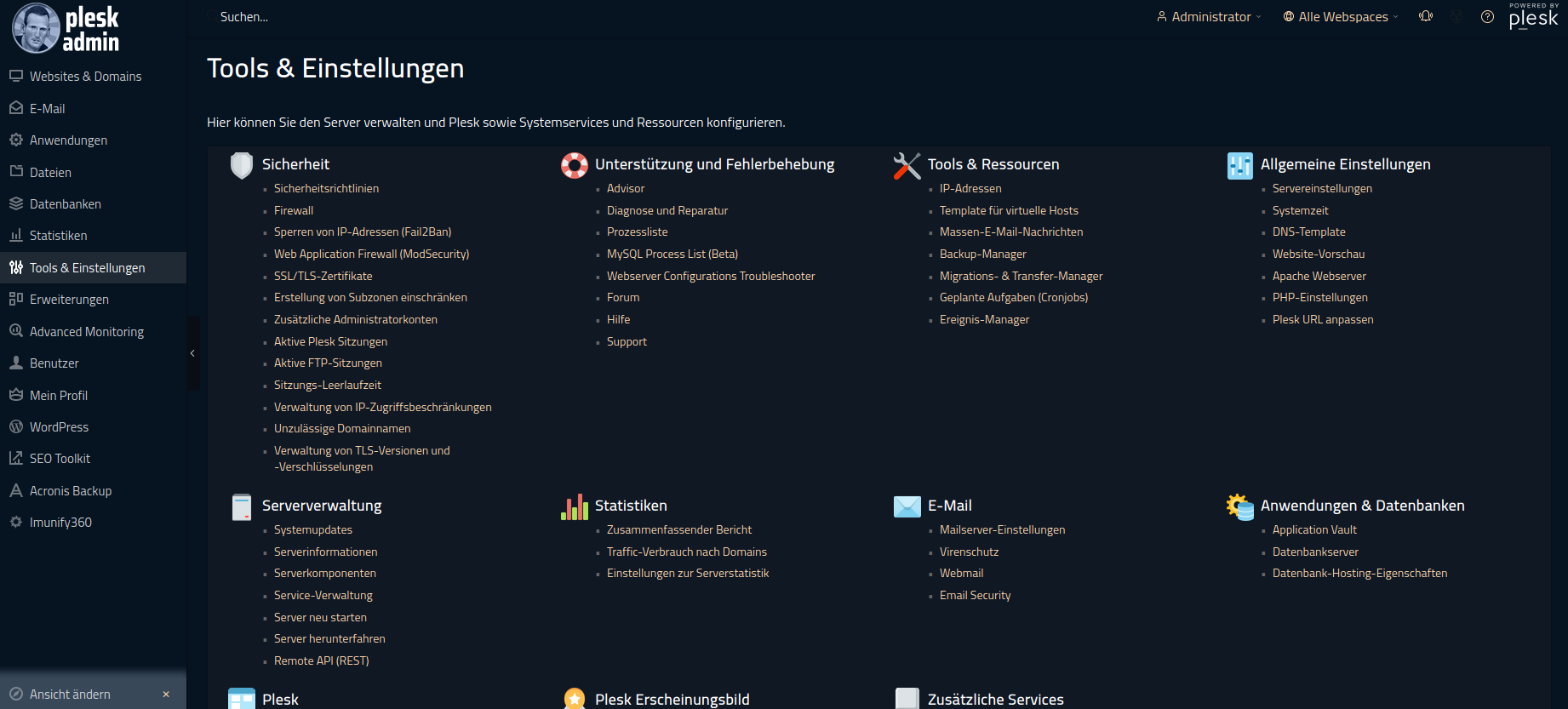The image size is (1568, 709).
Task: Open the Firewall settings link
Action: tap(294, 210)
